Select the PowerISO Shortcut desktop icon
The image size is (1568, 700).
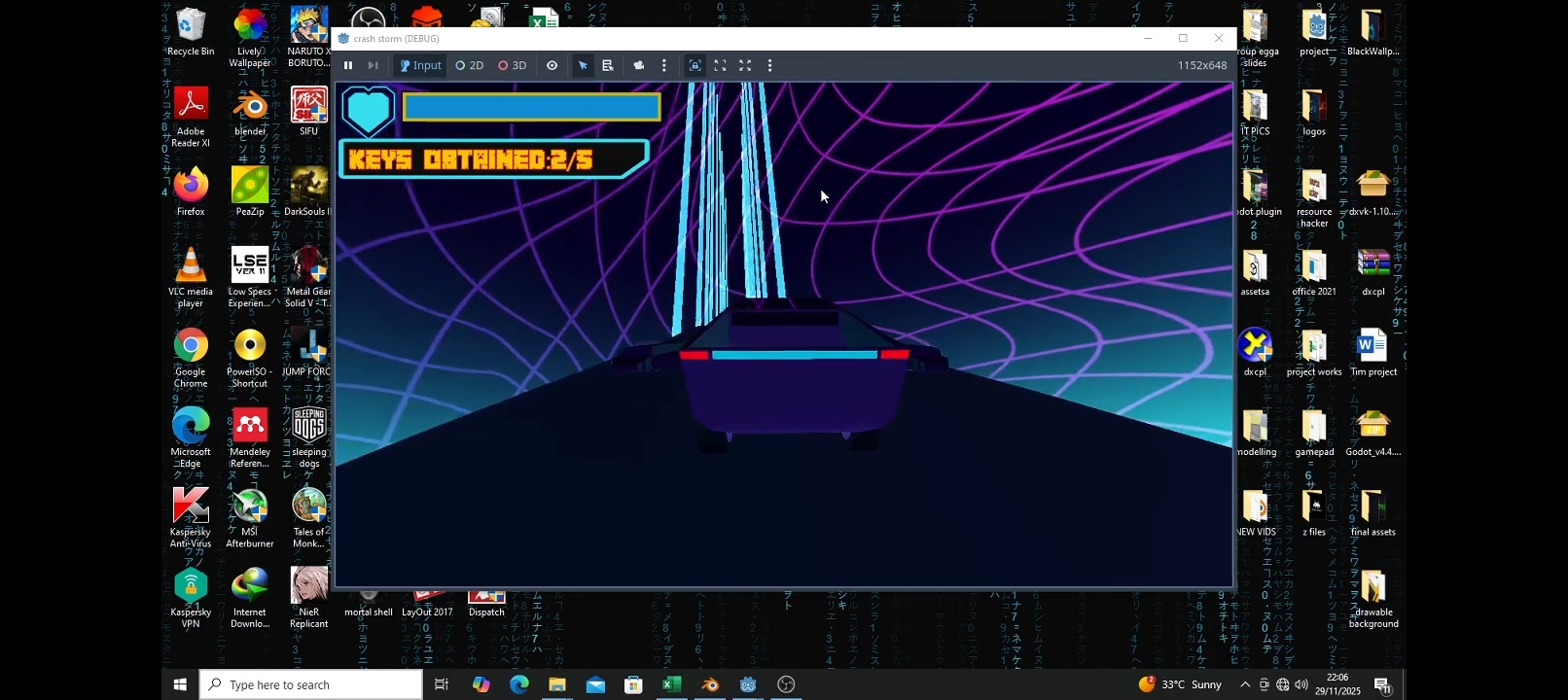pyautogui.click(x=250, y=358)
